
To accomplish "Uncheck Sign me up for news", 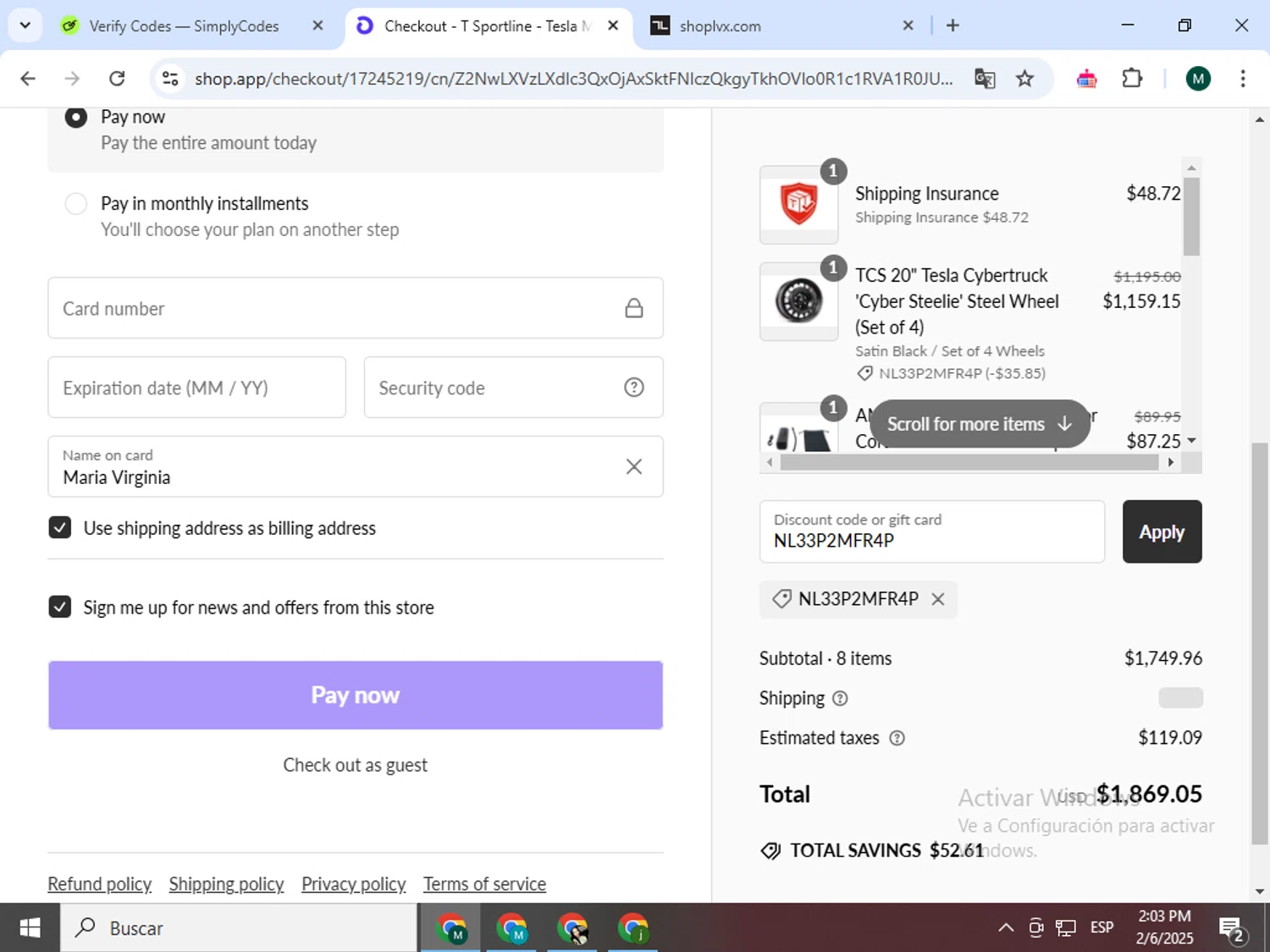I will [x=60, y=607].
